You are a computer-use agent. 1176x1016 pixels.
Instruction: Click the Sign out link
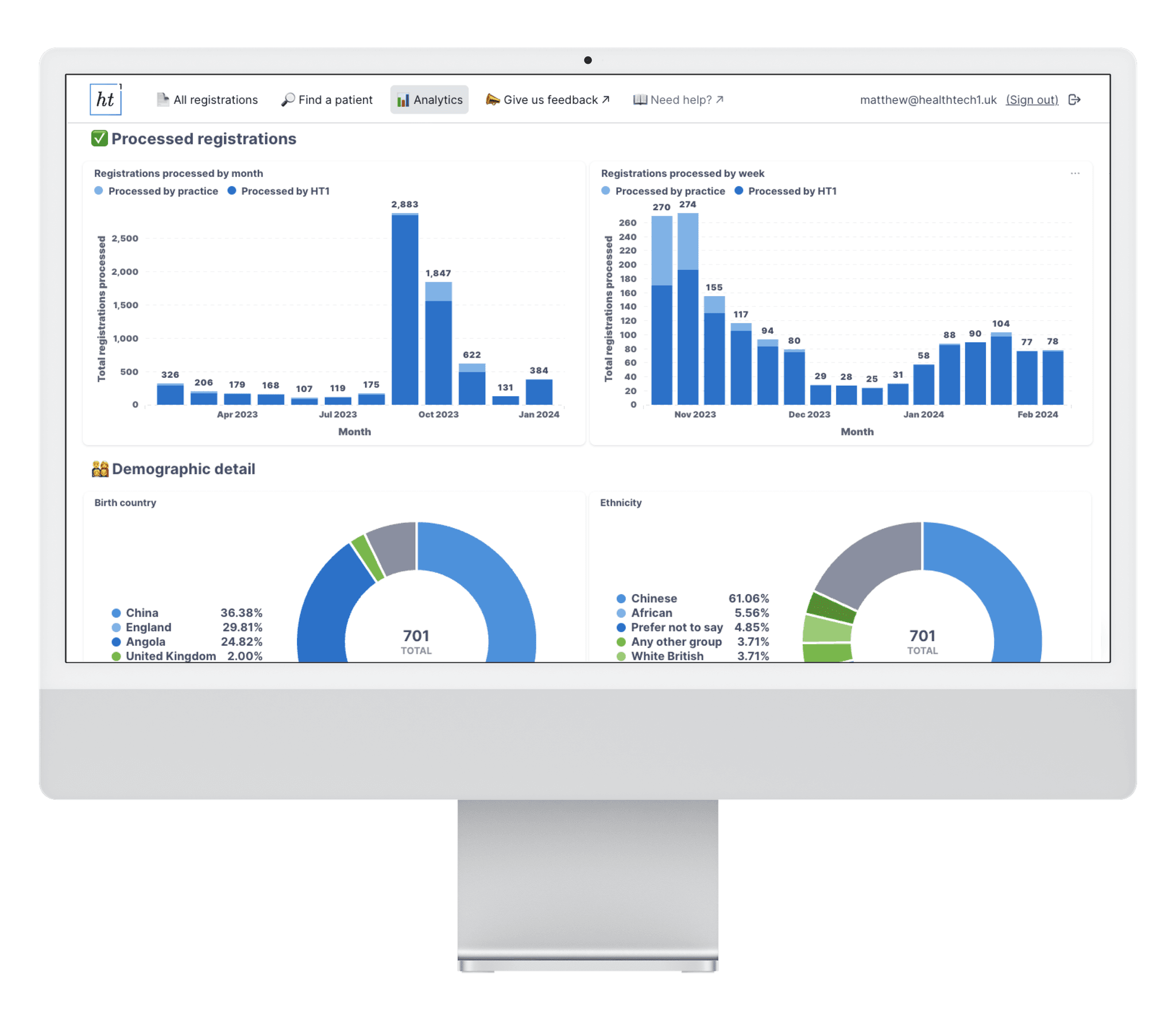click(x=1032, y=100)
